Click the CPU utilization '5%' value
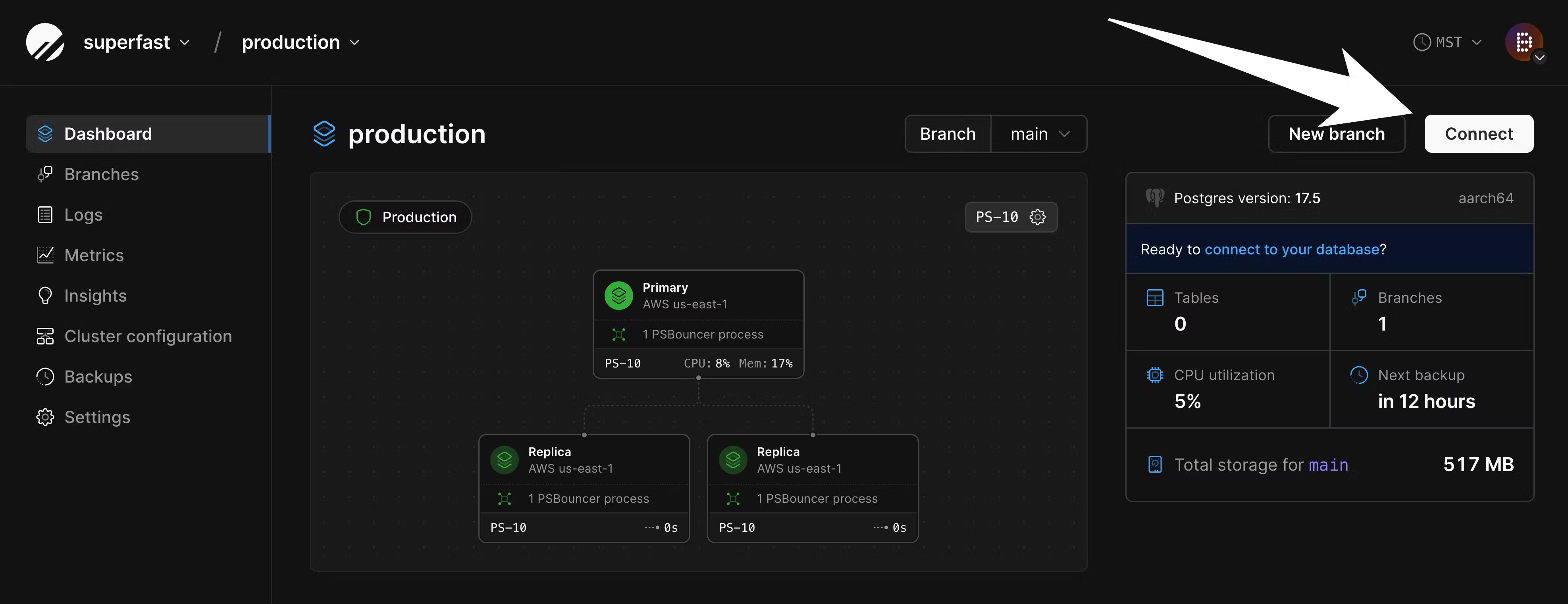This screenshot has height=604, width=1568. point(1187,402)
